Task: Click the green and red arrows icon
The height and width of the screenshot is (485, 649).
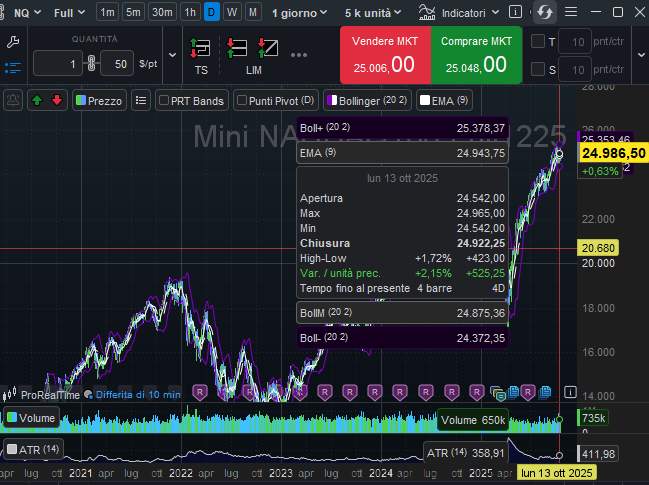Action: [46, 100]
